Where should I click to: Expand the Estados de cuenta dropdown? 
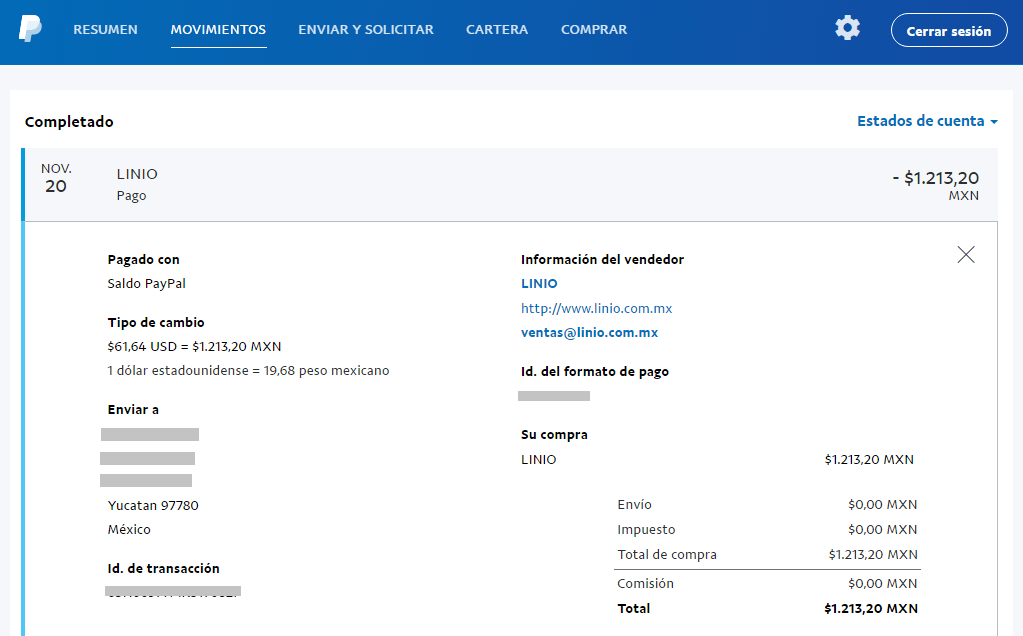[x=927, y=121]
